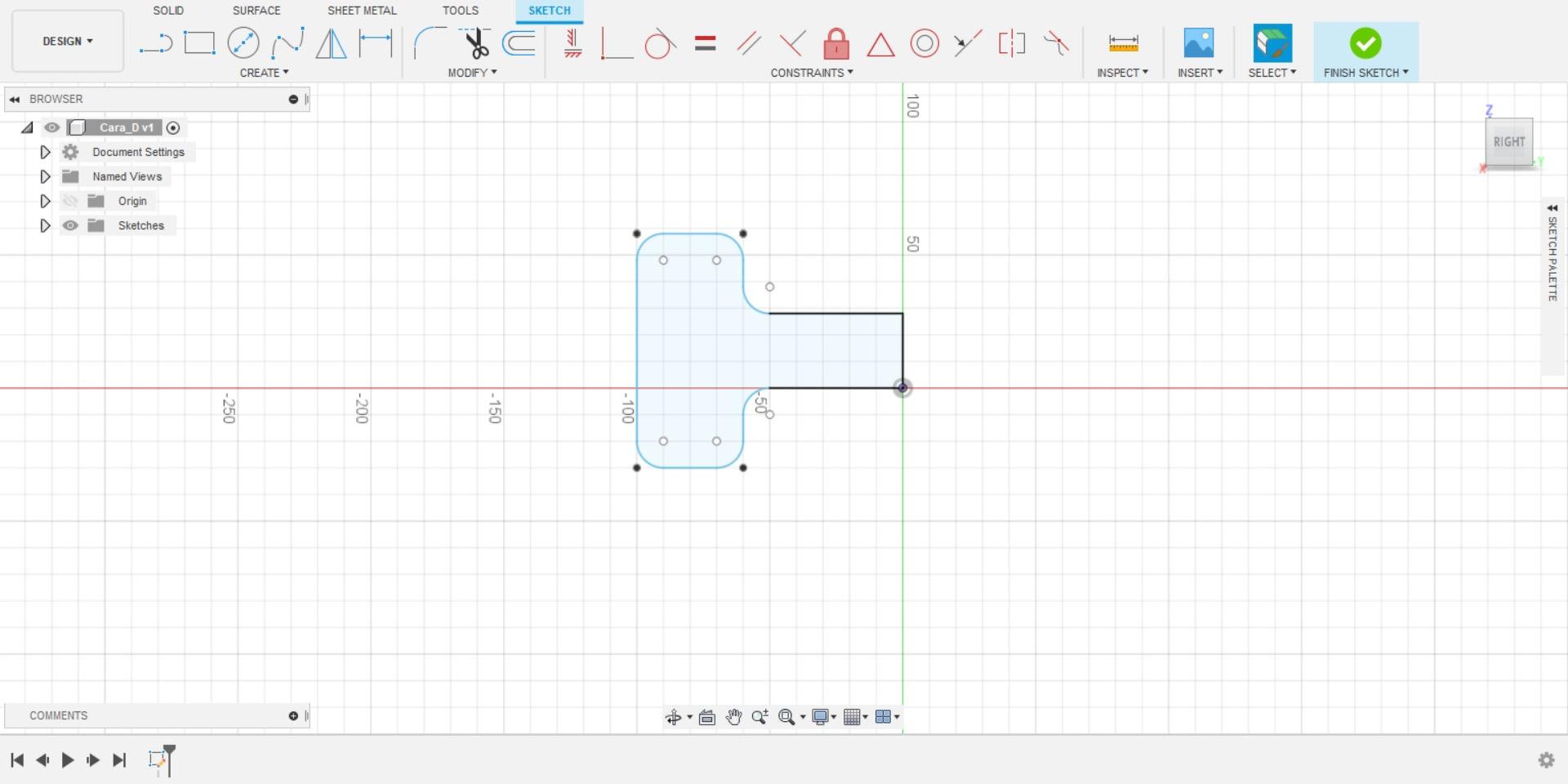Expand the Sketch Palette panel
The width and height of the screenshot is (1568, 784).
[1552, 208]
